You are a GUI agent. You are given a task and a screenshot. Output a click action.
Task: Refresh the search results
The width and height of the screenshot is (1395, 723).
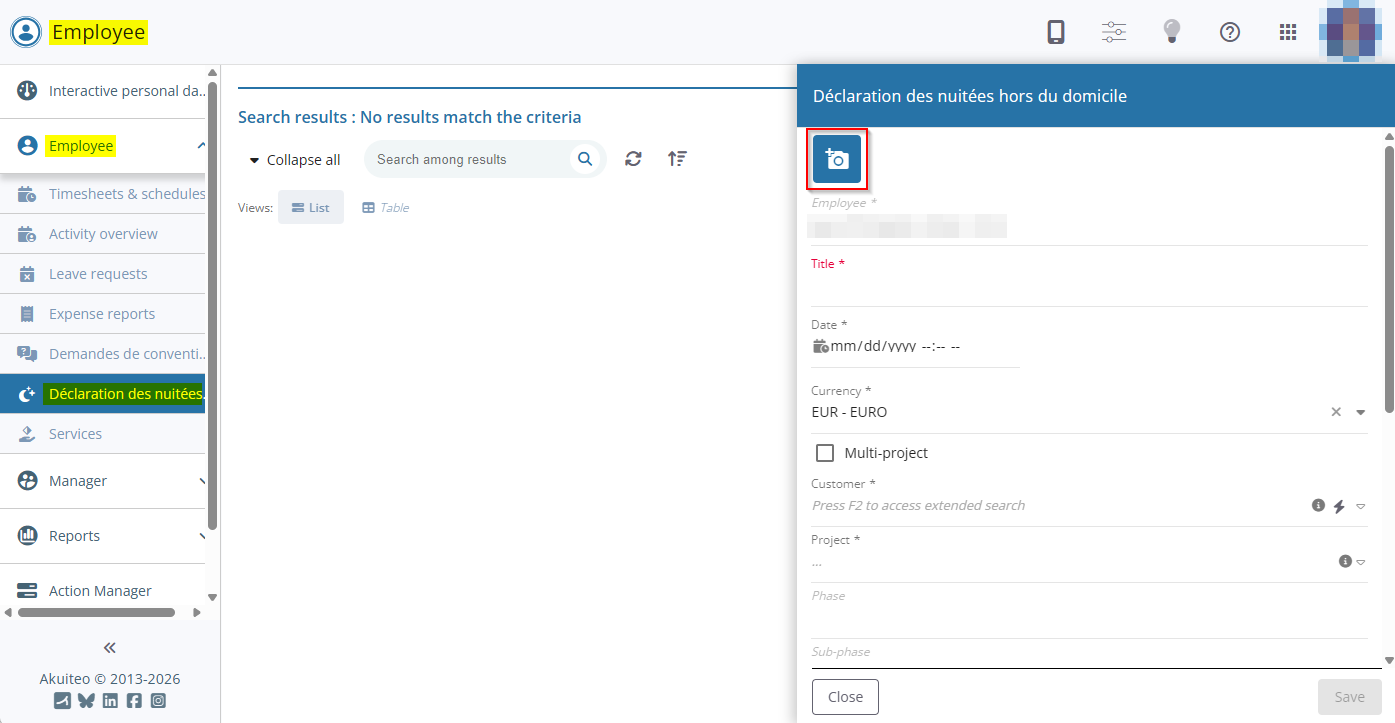coord(633,159)
